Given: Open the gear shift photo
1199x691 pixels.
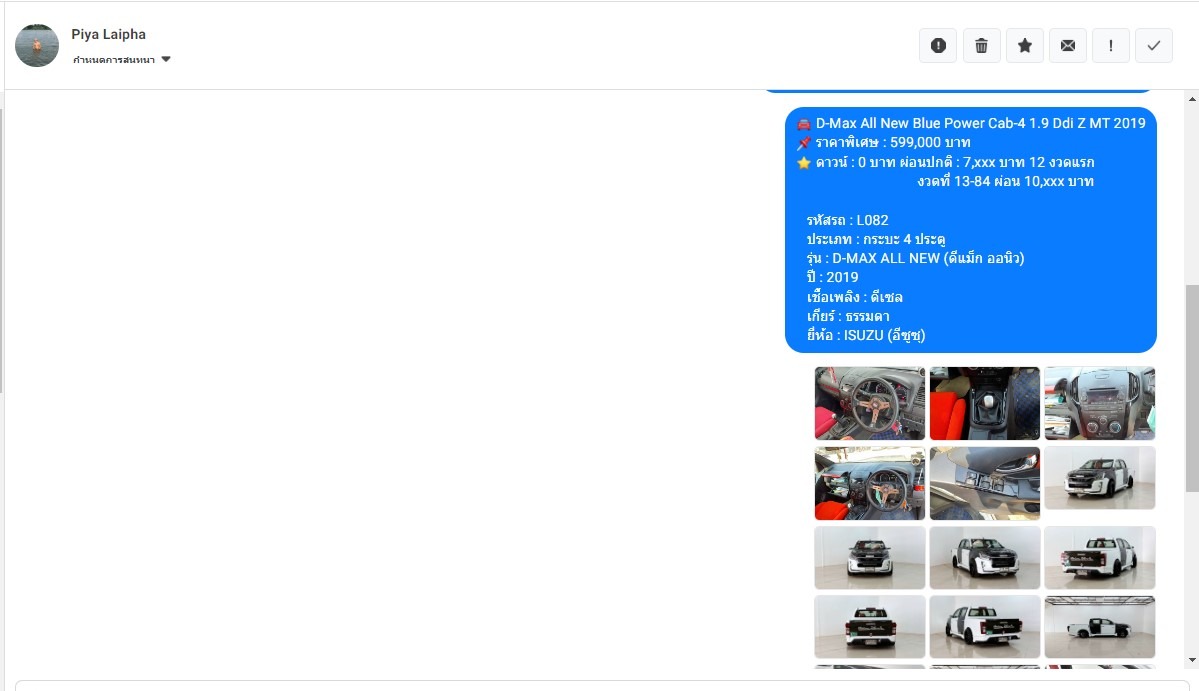Looking at the screenshot, I should click(x=985, y=403).
